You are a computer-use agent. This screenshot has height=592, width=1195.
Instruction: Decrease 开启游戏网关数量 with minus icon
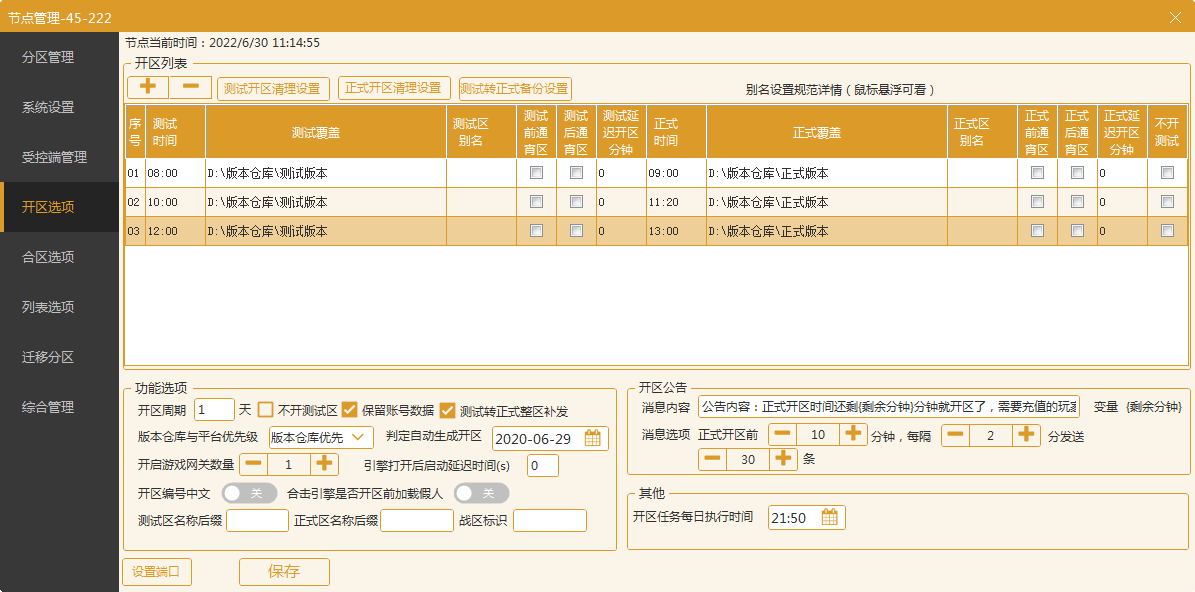click(254, 464)
